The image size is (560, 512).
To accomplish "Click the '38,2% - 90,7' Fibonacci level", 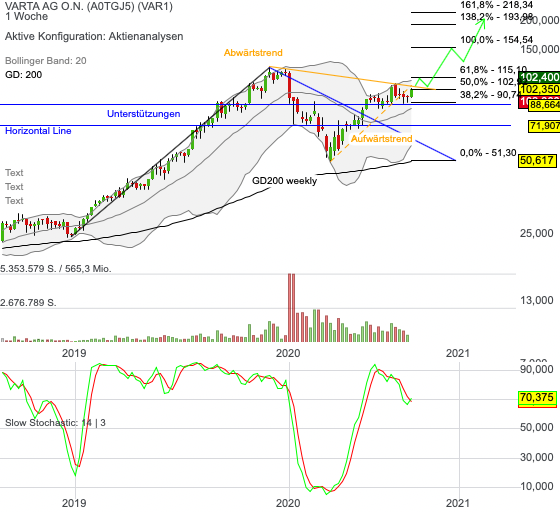I will pos(490,95).
